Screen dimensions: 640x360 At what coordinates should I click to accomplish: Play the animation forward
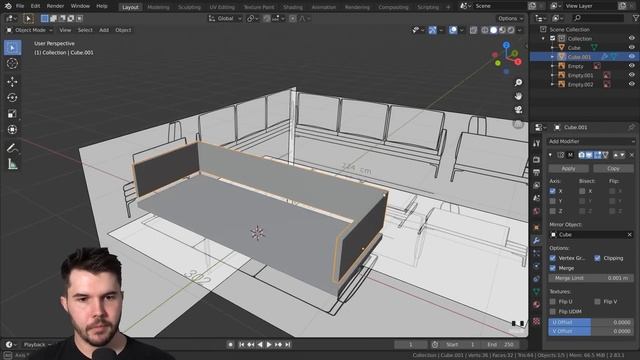[269, 344]
